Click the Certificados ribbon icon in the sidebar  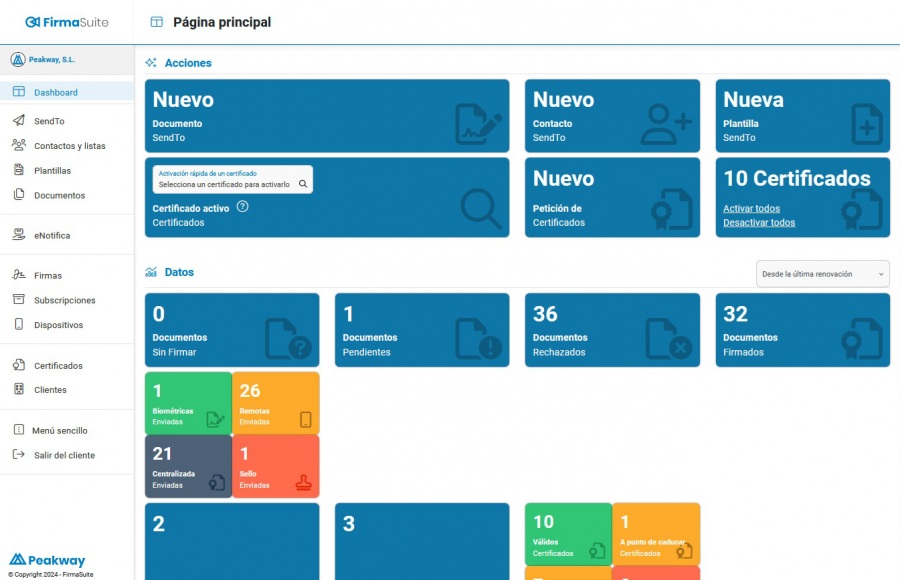(x=20, y=365)
